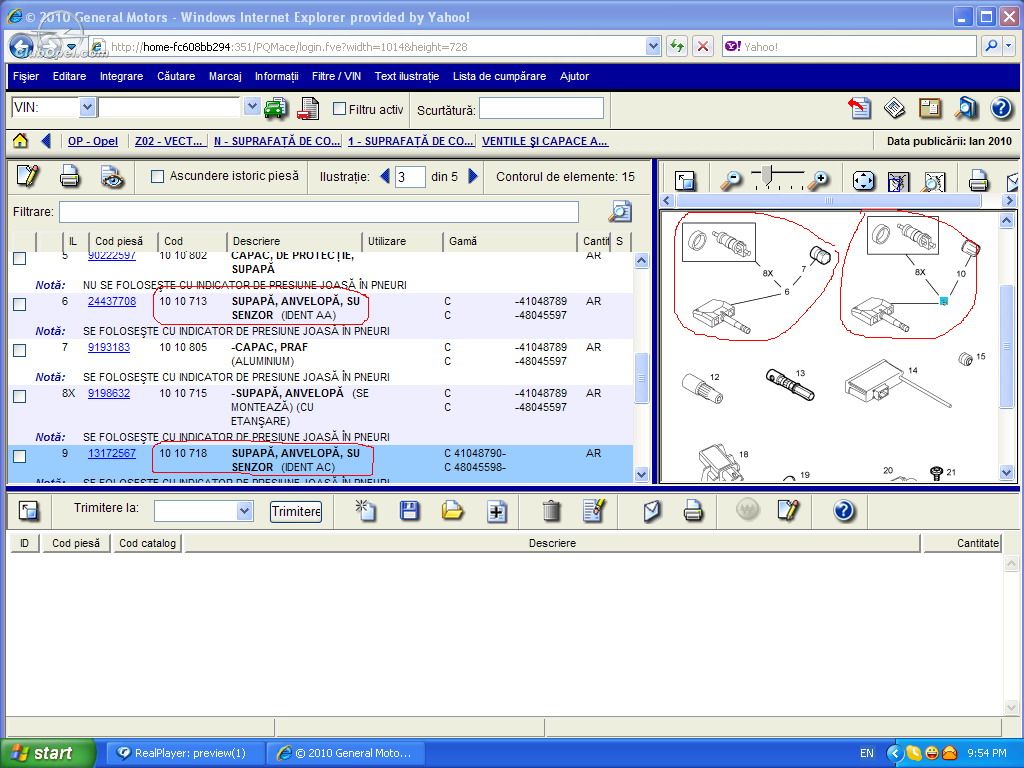Click the save floppy disk icon in shopping list toolbar
The image size is (1024, 768).
(409, 510)
